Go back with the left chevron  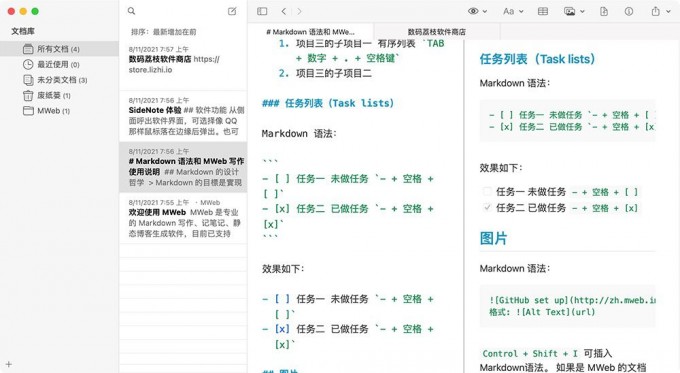tap(284, 11)
